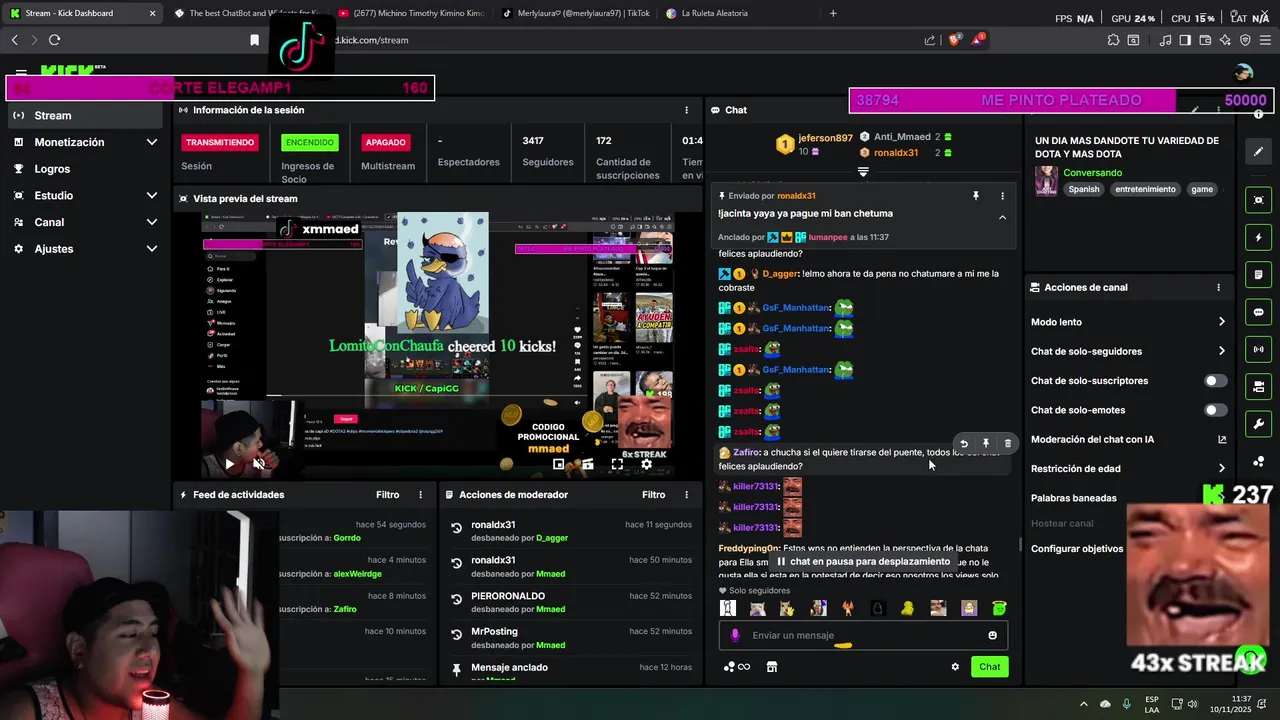Open stream preview settings gear

coord(646,464)
